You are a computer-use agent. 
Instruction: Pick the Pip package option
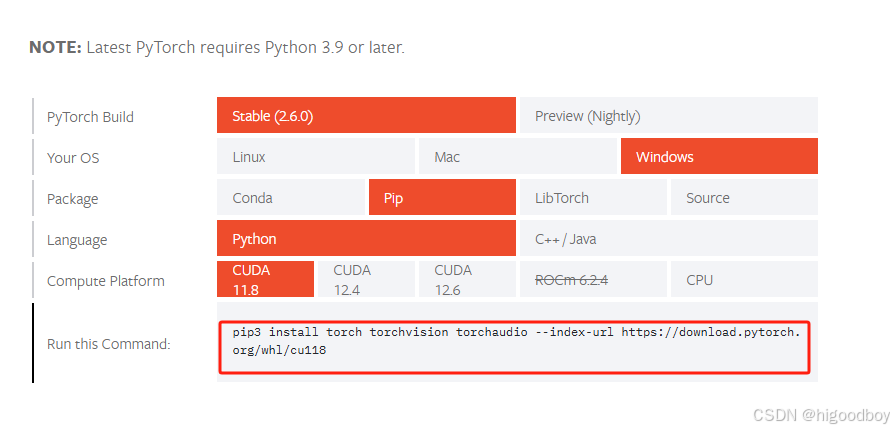[x=442, y=197]
